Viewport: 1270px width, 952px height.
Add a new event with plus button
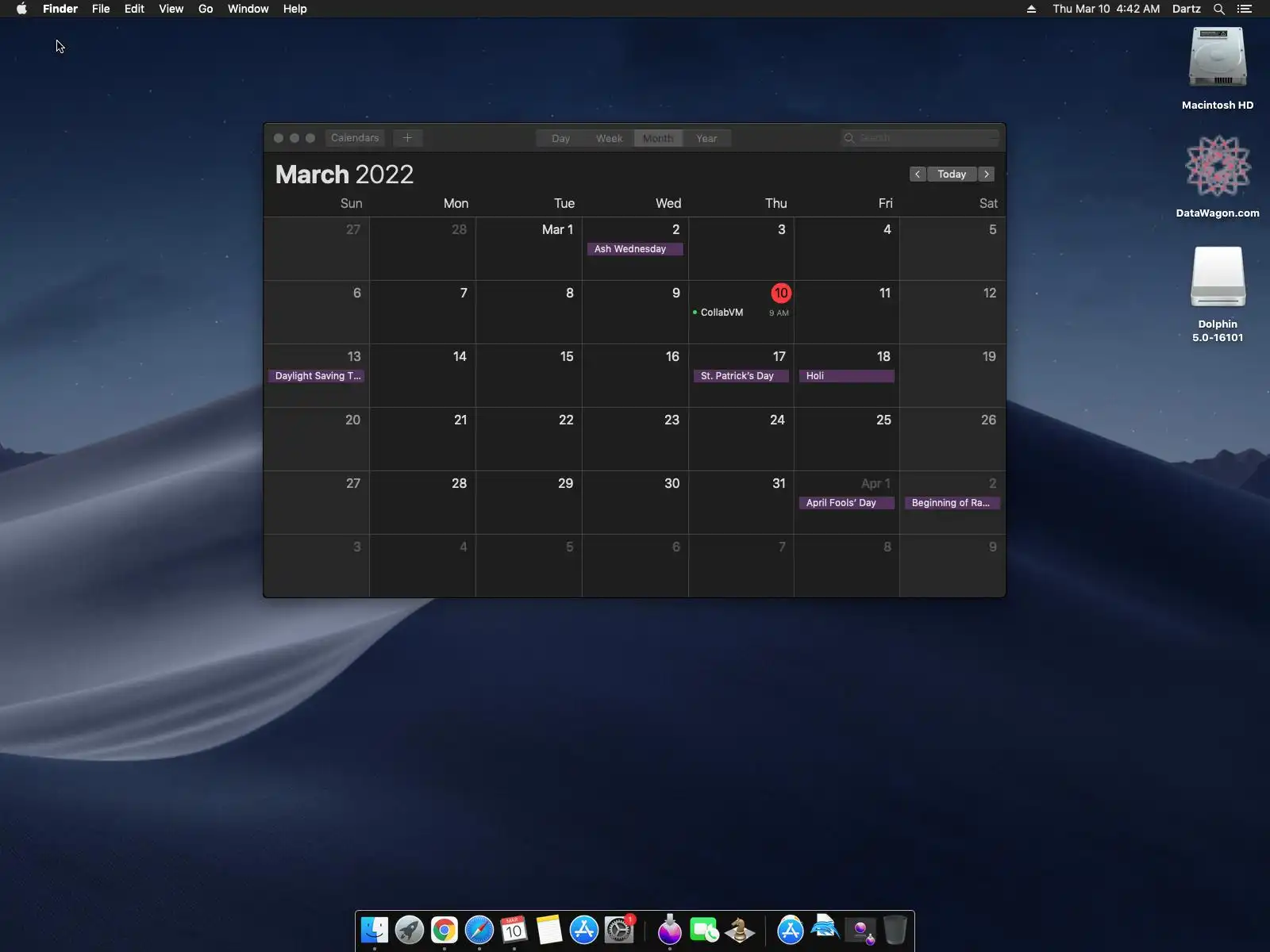(x=407, y=138)
